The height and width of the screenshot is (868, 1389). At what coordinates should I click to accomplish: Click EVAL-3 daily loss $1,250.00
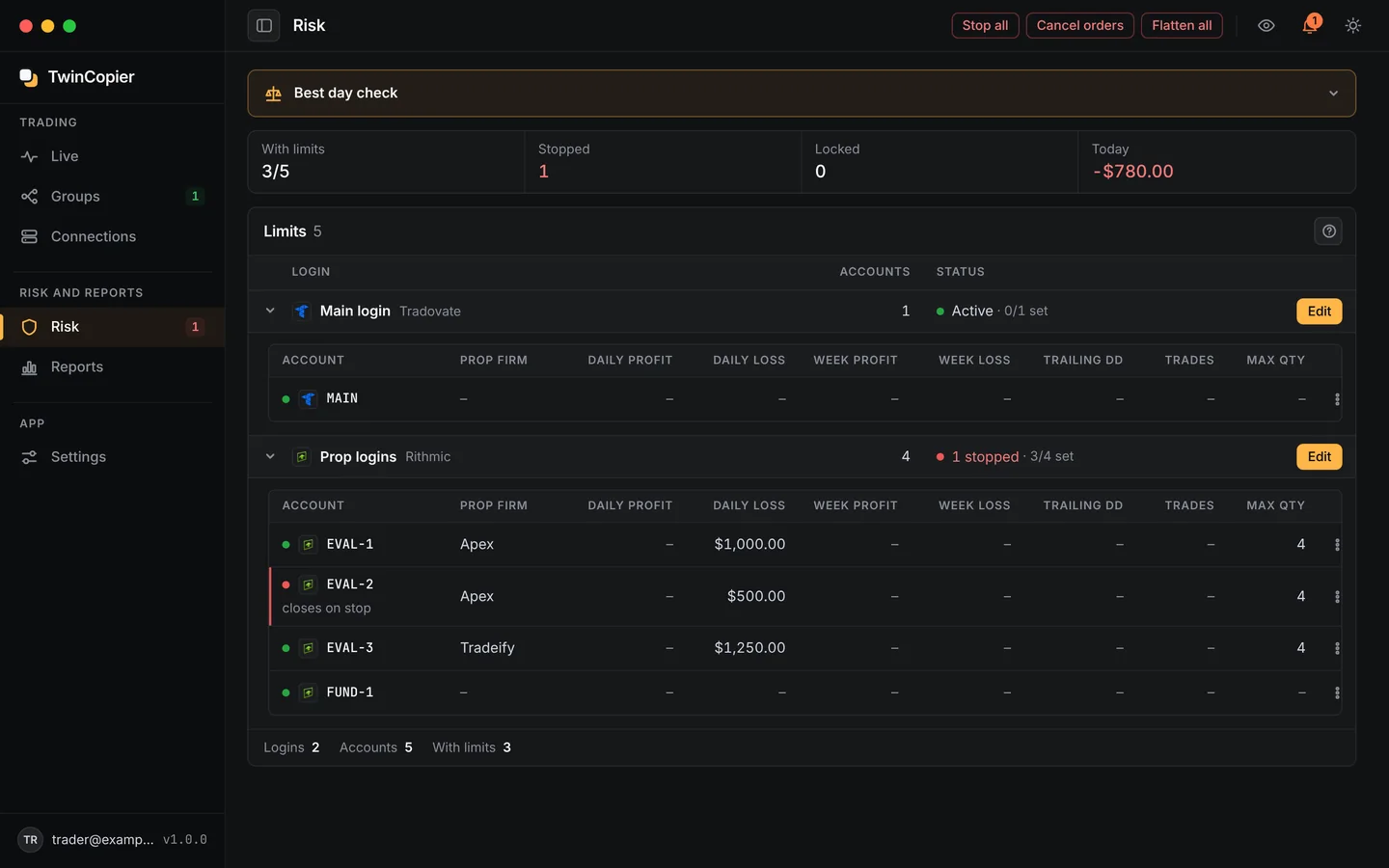[x=749, y=648]
